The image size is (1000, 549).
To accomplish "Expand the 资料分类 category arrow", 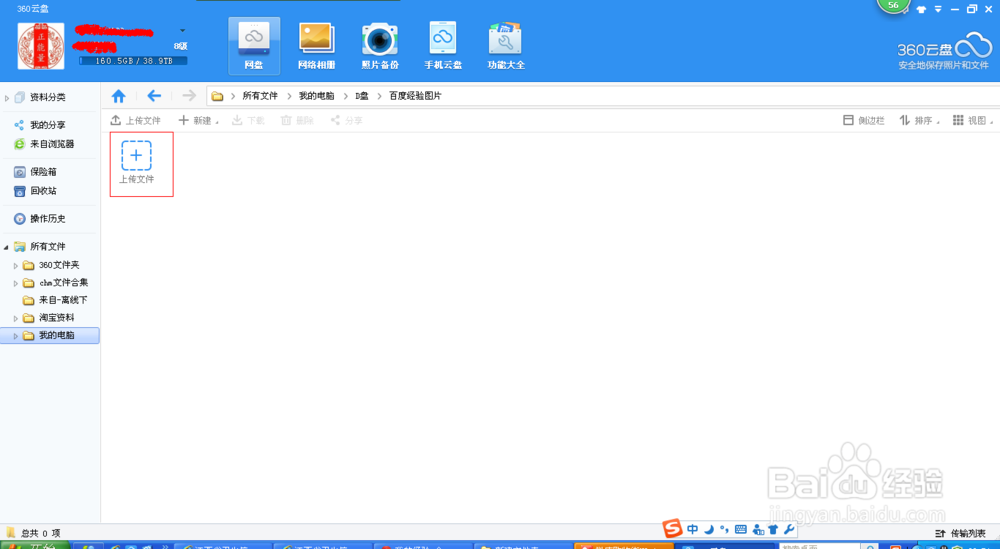I will (x=7, y=98).
